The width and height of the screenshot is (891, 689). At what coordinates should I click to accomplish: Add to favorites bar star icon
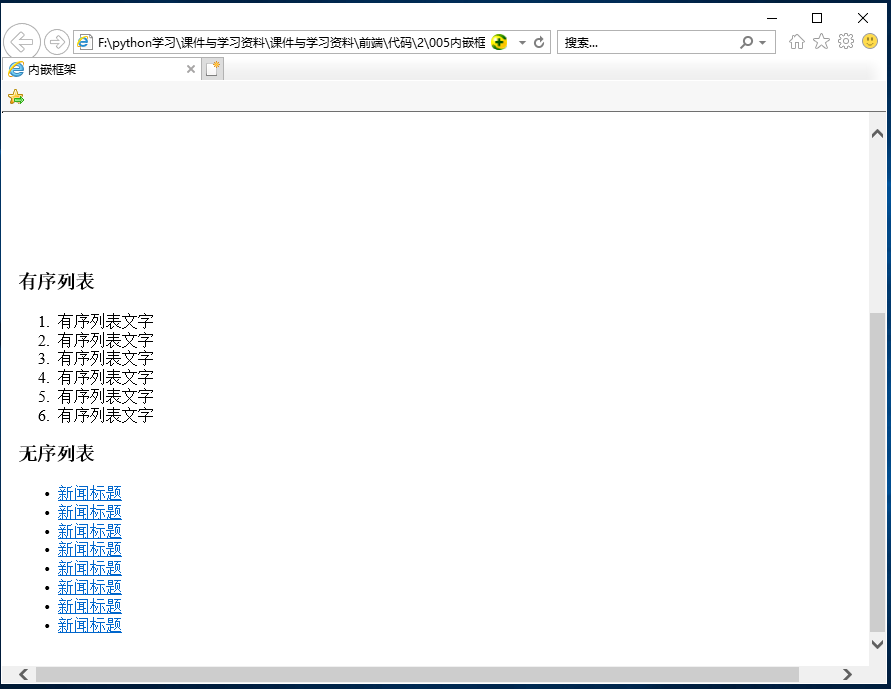tap(16, 97)
